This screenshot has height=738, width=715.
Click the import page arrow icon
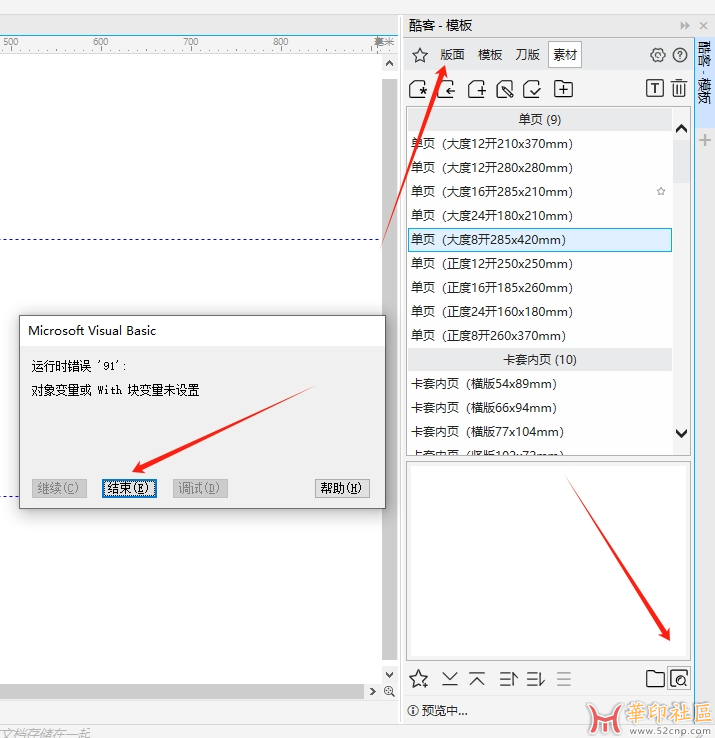click(446, 89)
